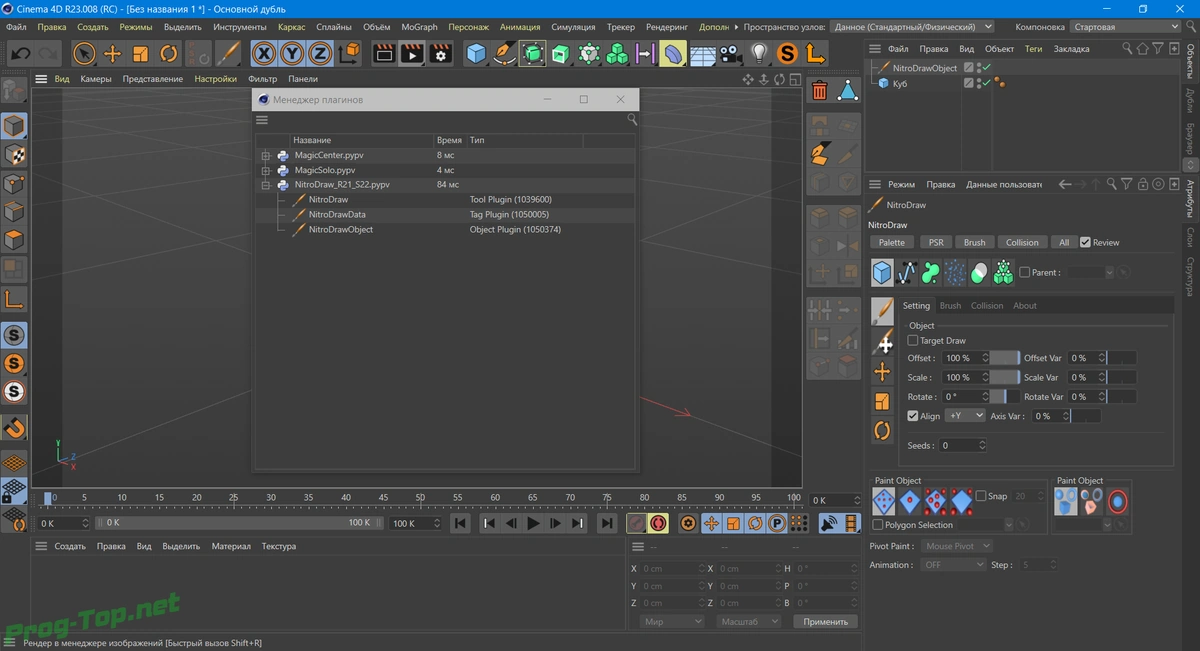Click the spline Pen tool icon
The height and width of the screenshot is (651, 1200).
504,54
